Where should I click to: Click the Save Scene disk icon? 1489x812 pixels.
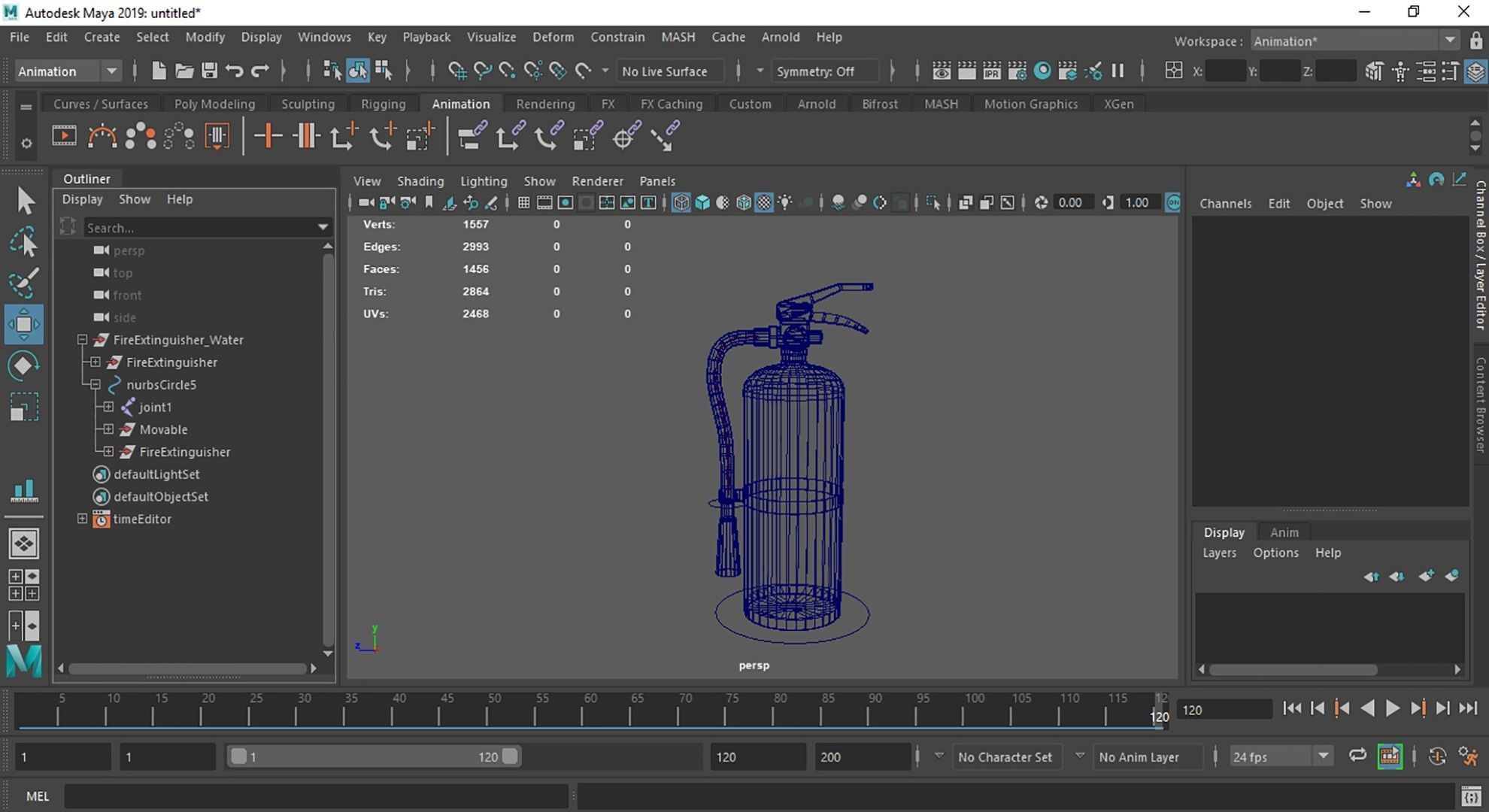pos(209,71)
